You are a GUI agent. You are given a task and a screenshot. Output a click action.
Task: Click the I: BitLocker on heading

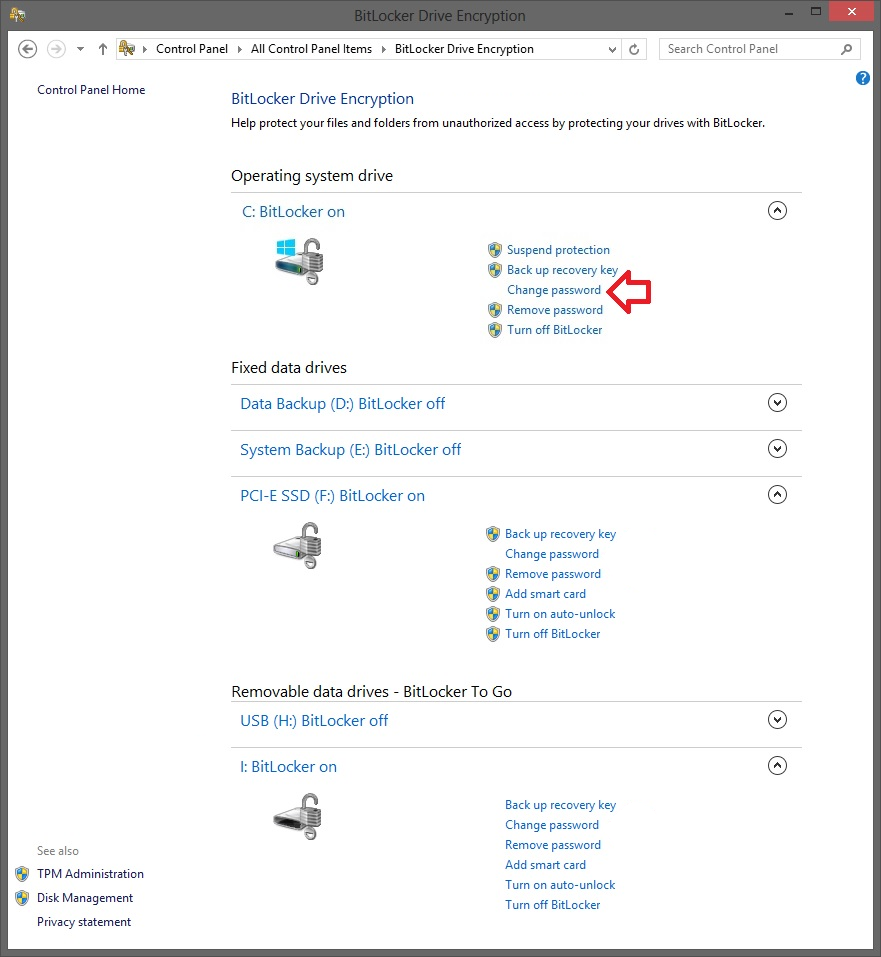tap(288, 767)
